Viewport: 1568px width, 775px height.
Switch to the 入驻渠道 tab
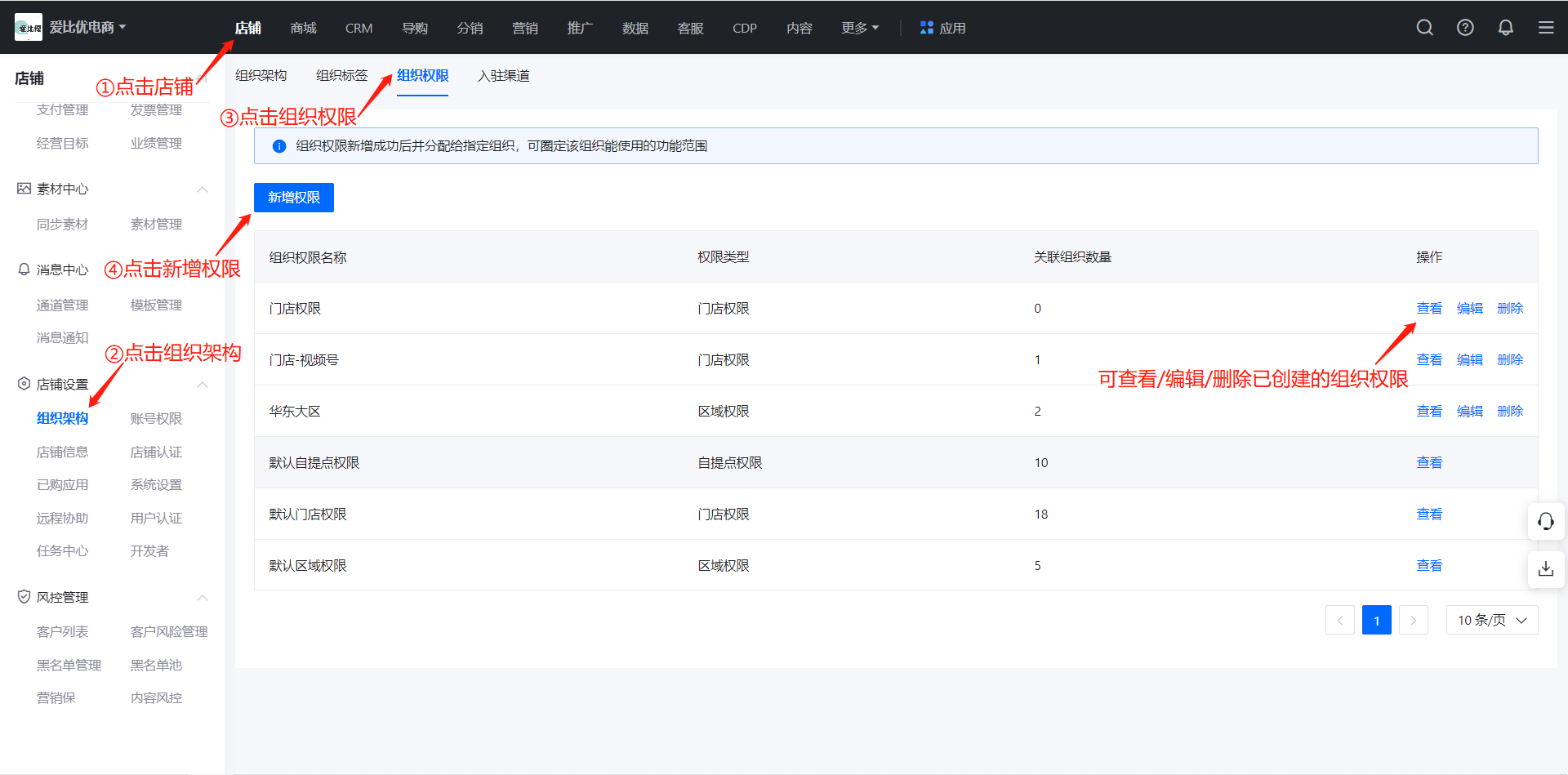[503, 75]
